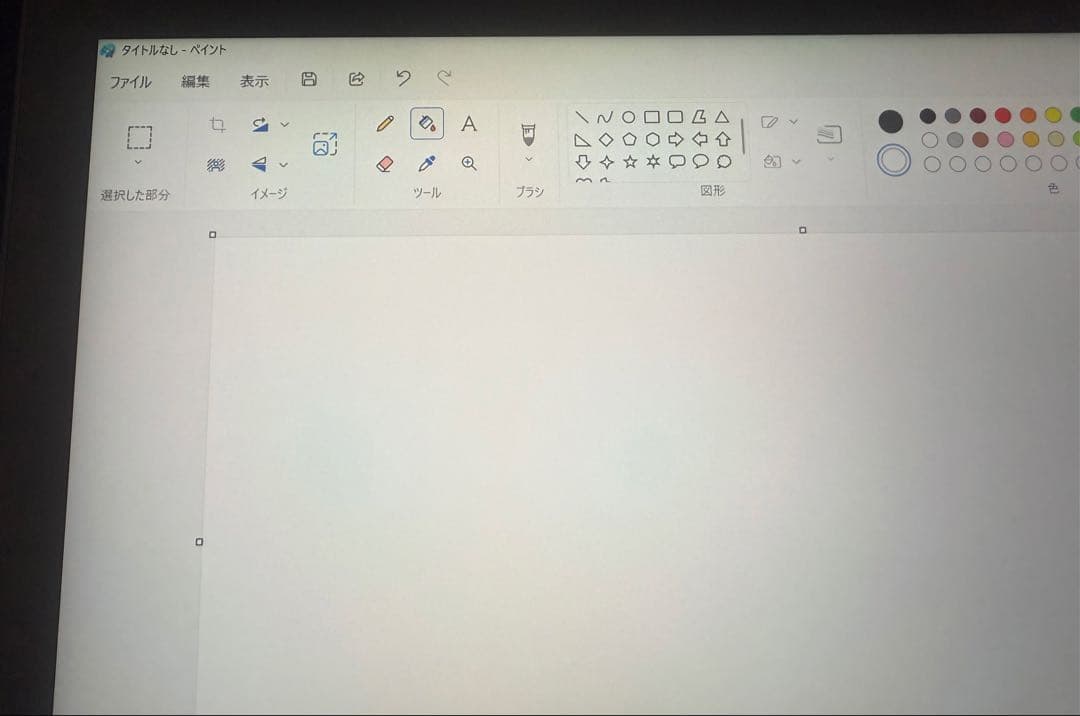Open the Rotate options dropdown
1080x716 pixels.
coord(285,125)
